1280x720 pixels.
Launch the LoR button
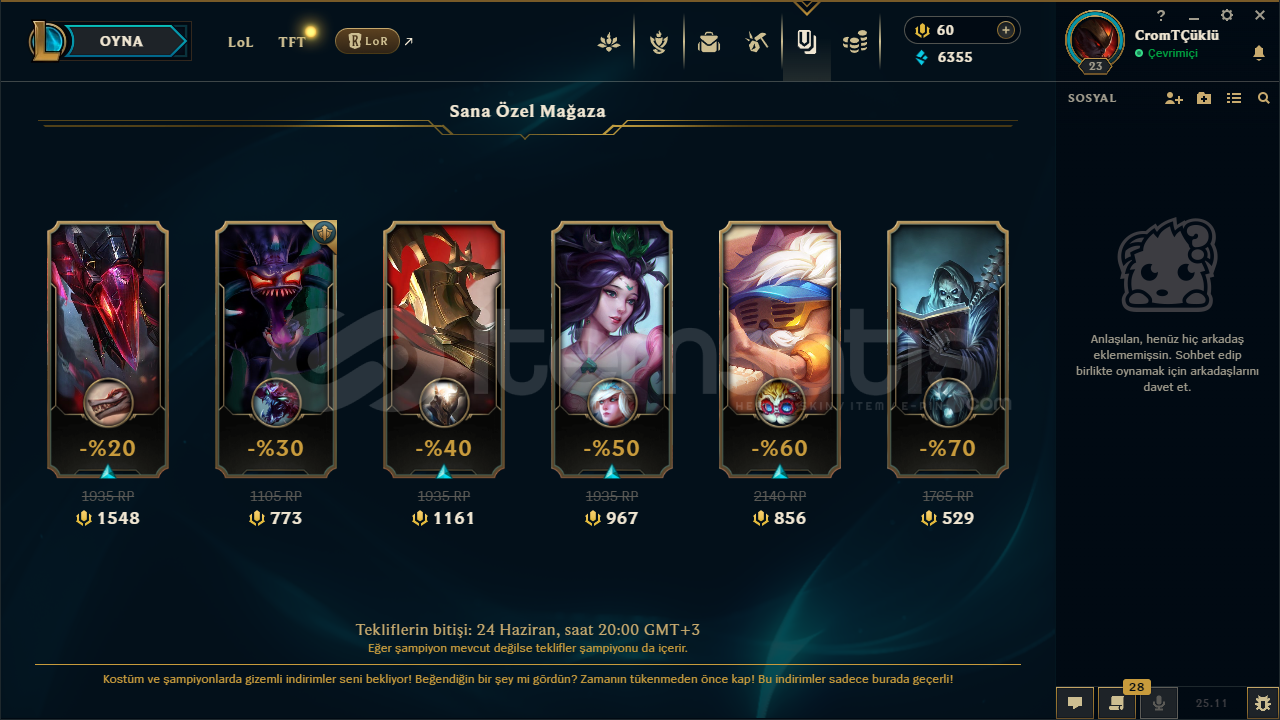pos(367,41)
